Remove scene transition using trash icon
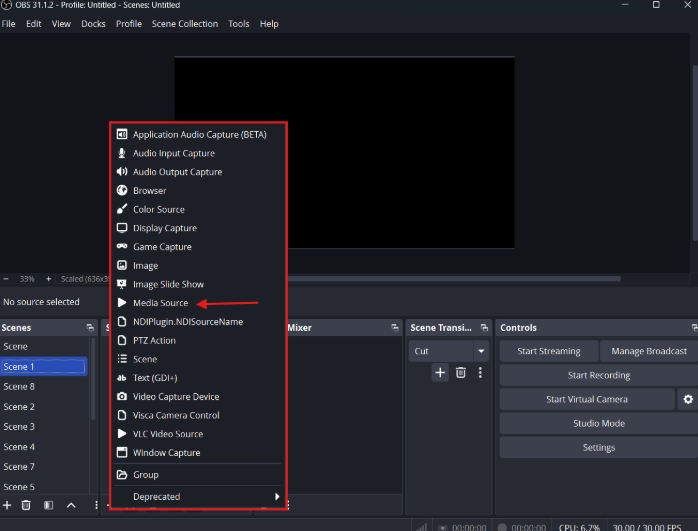This screenshot has height=531, width=698. coord(461,372)
